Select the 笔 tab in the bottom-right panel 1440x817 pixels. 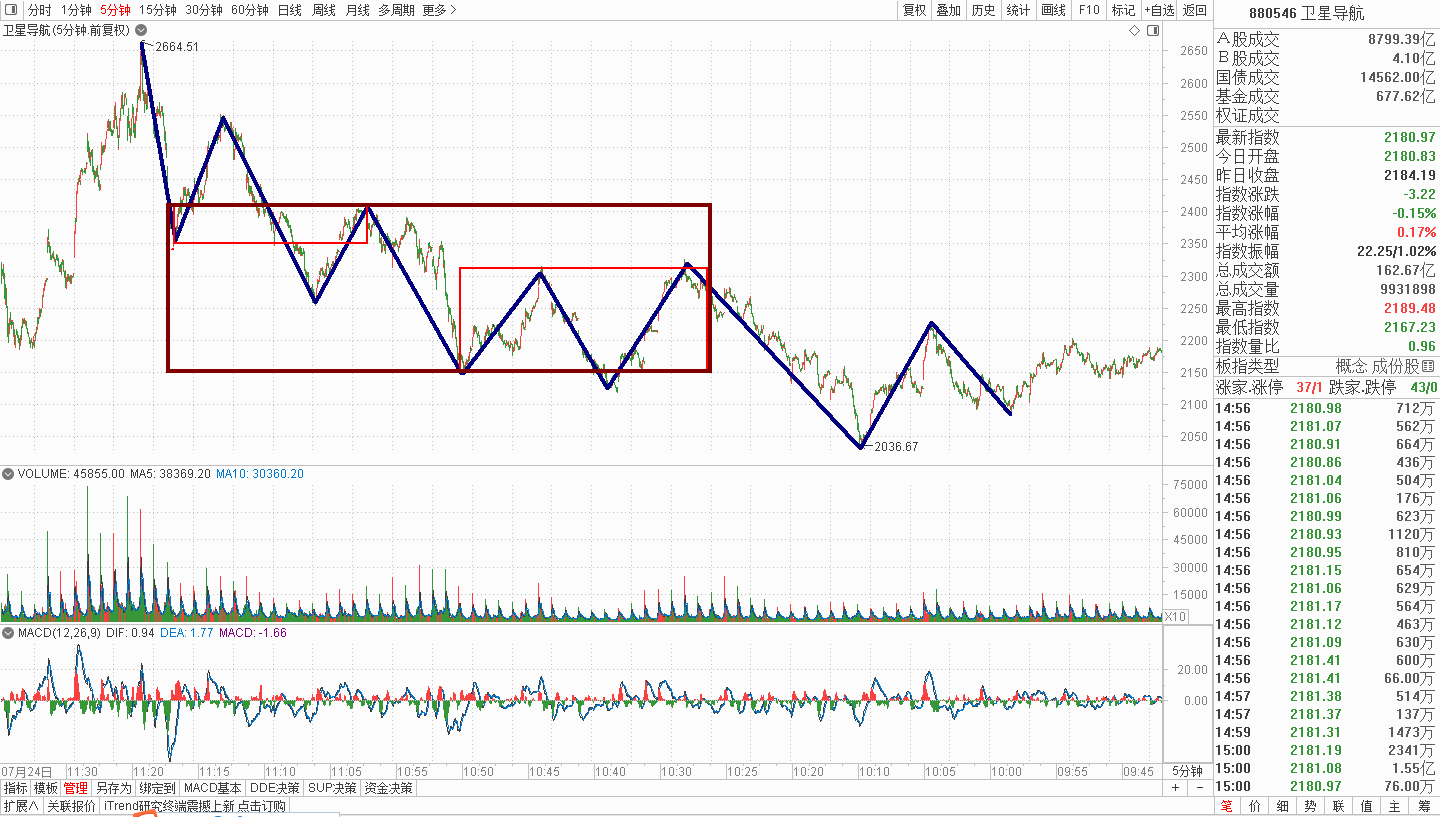tap(1226, 806)
